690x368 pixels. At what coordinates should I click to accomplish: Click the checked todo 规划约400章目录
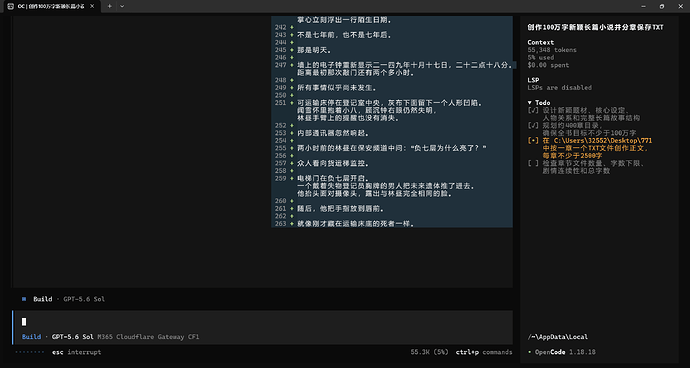pyautogui.click(x=582, y=129)
